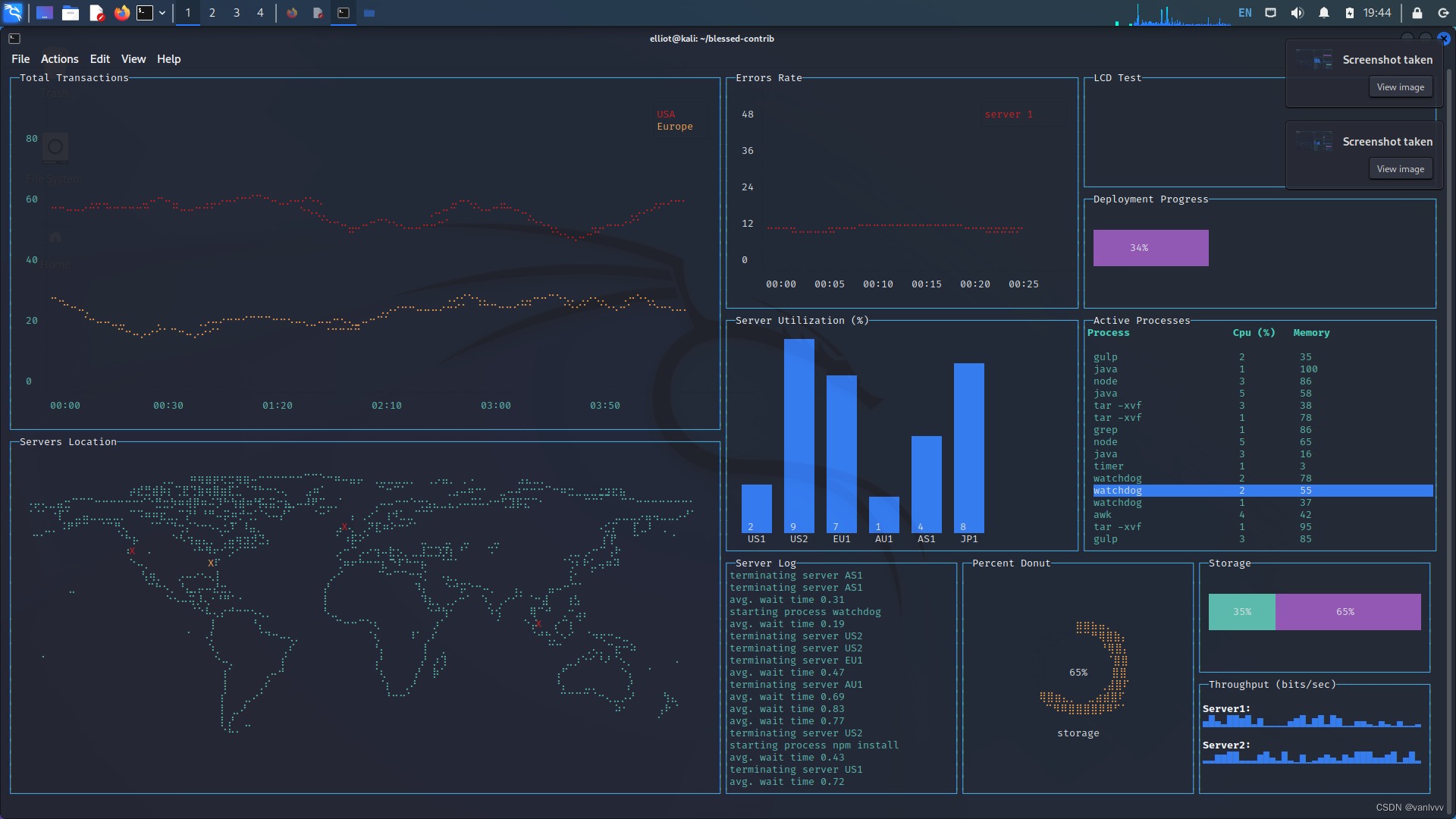View image from first Screenshot taken

pos(1399,86)
